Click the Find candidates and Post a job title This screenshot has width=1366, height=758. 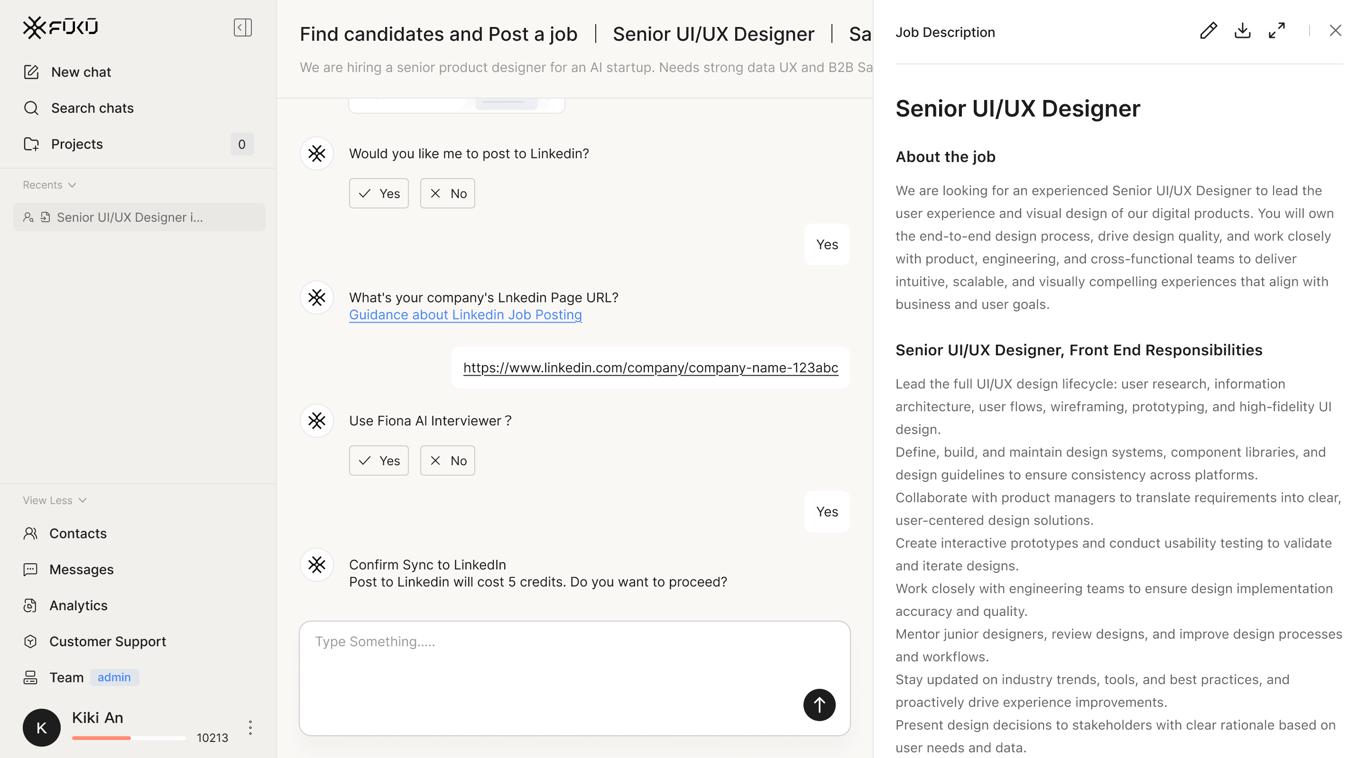coord(438,34)
